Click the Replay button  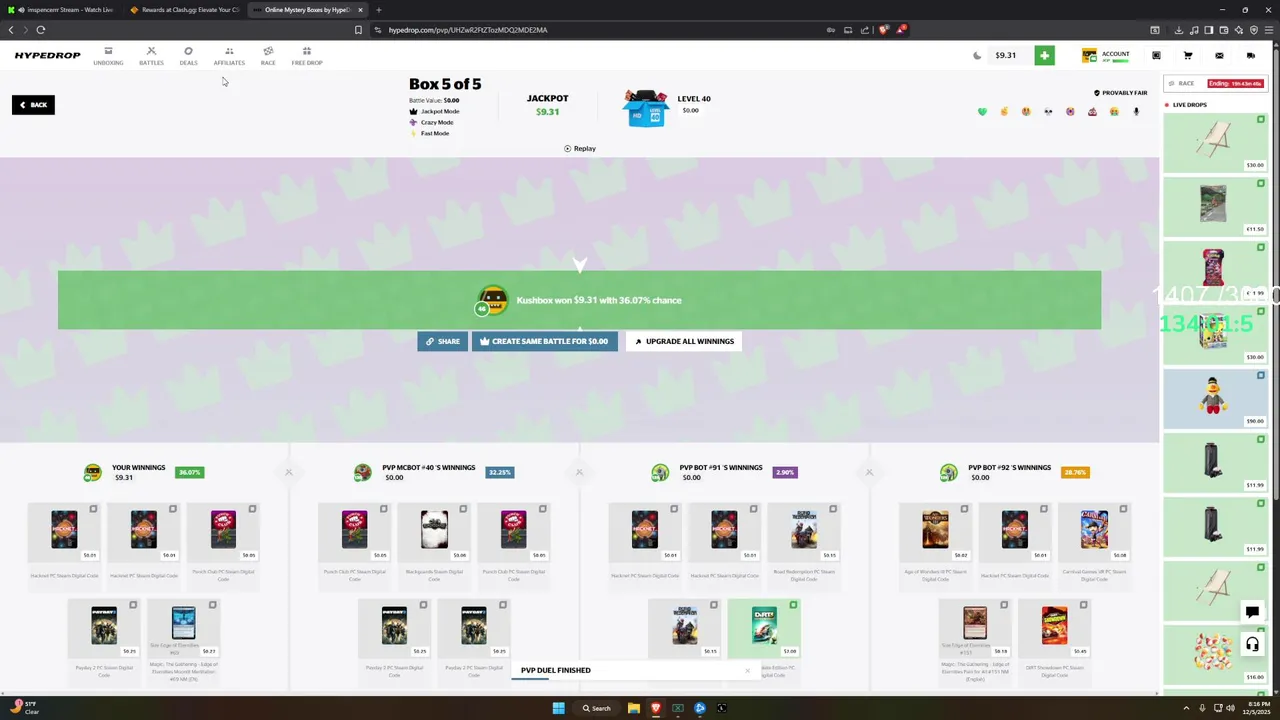coord(579,149)
